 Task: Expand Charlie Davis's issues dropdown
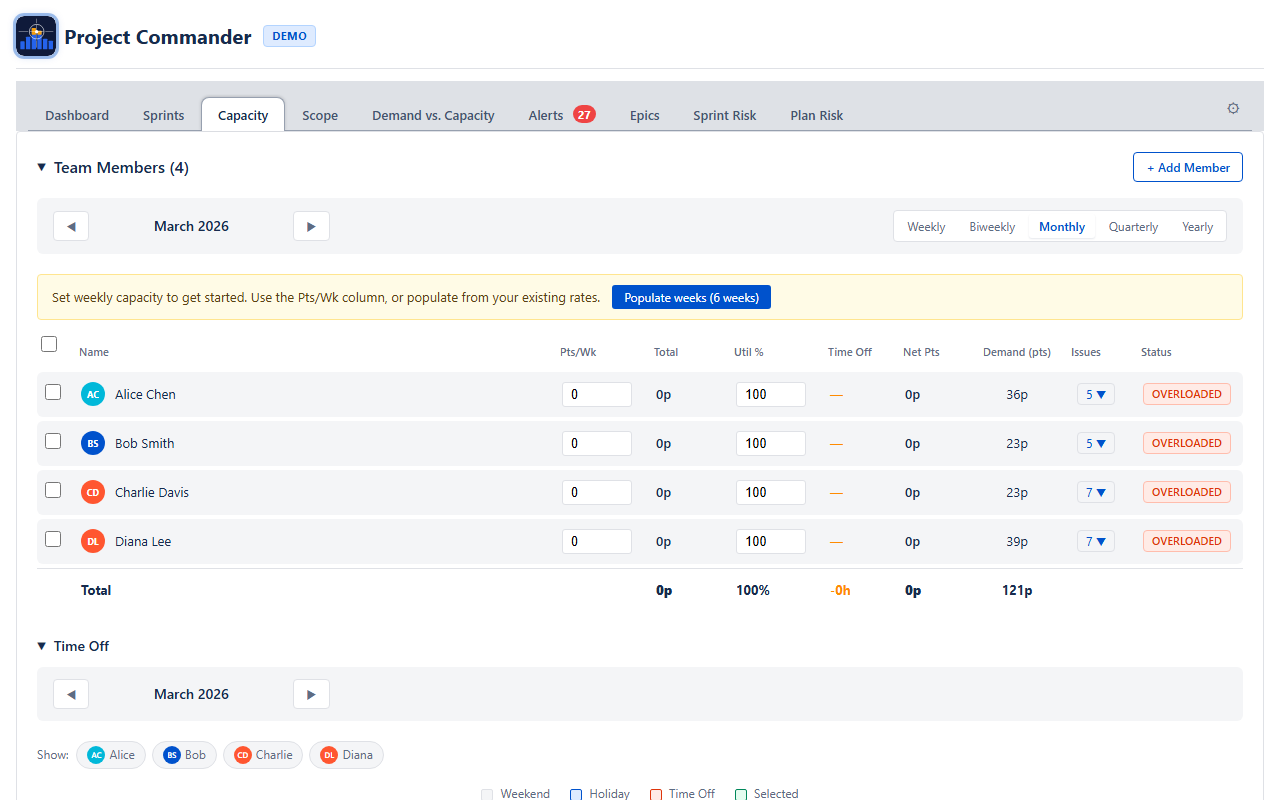[x=1095, y=492]
